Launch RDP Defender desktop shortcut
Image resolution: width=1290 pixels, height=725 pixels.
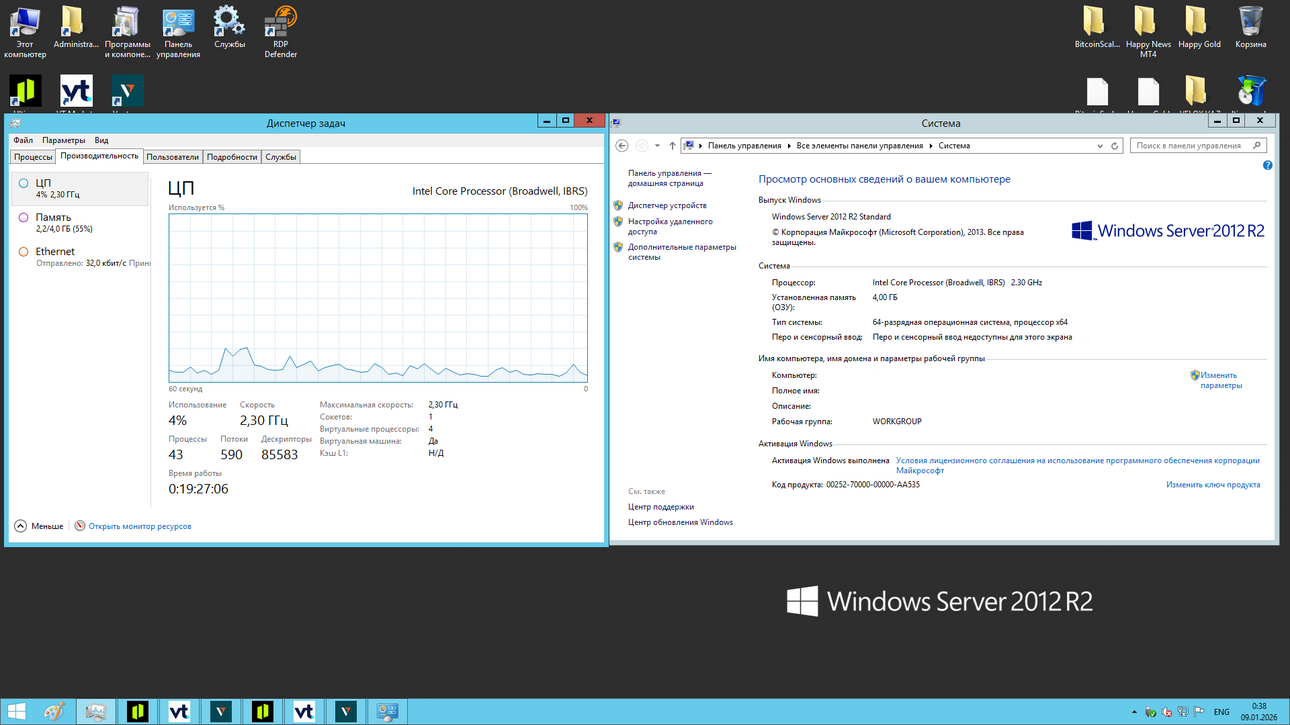click(x=280, y=31)
